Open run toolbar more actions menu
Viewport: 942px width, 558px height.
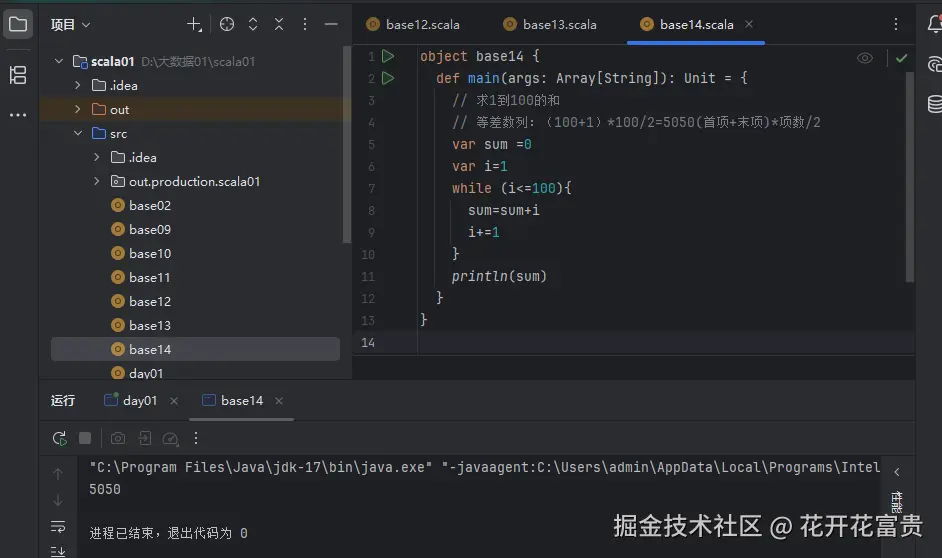[196, 438]
